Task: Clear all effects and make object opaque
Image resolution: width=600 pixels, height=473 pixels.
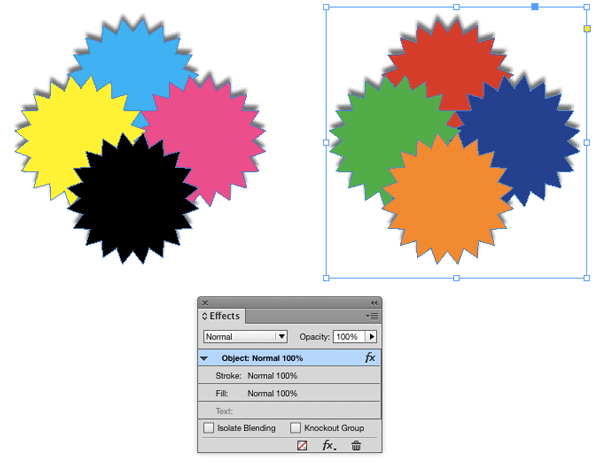Action: (x=302, y=445)
